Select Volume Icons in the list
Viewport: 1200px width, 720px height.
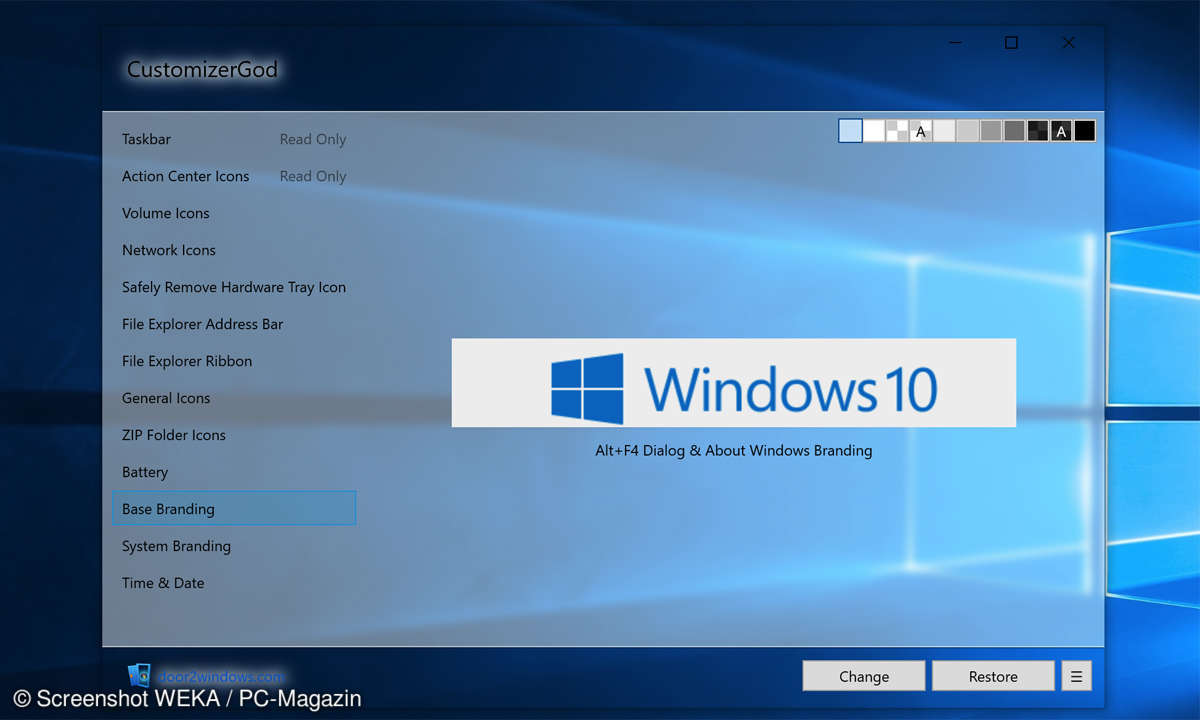pos(234,213)
